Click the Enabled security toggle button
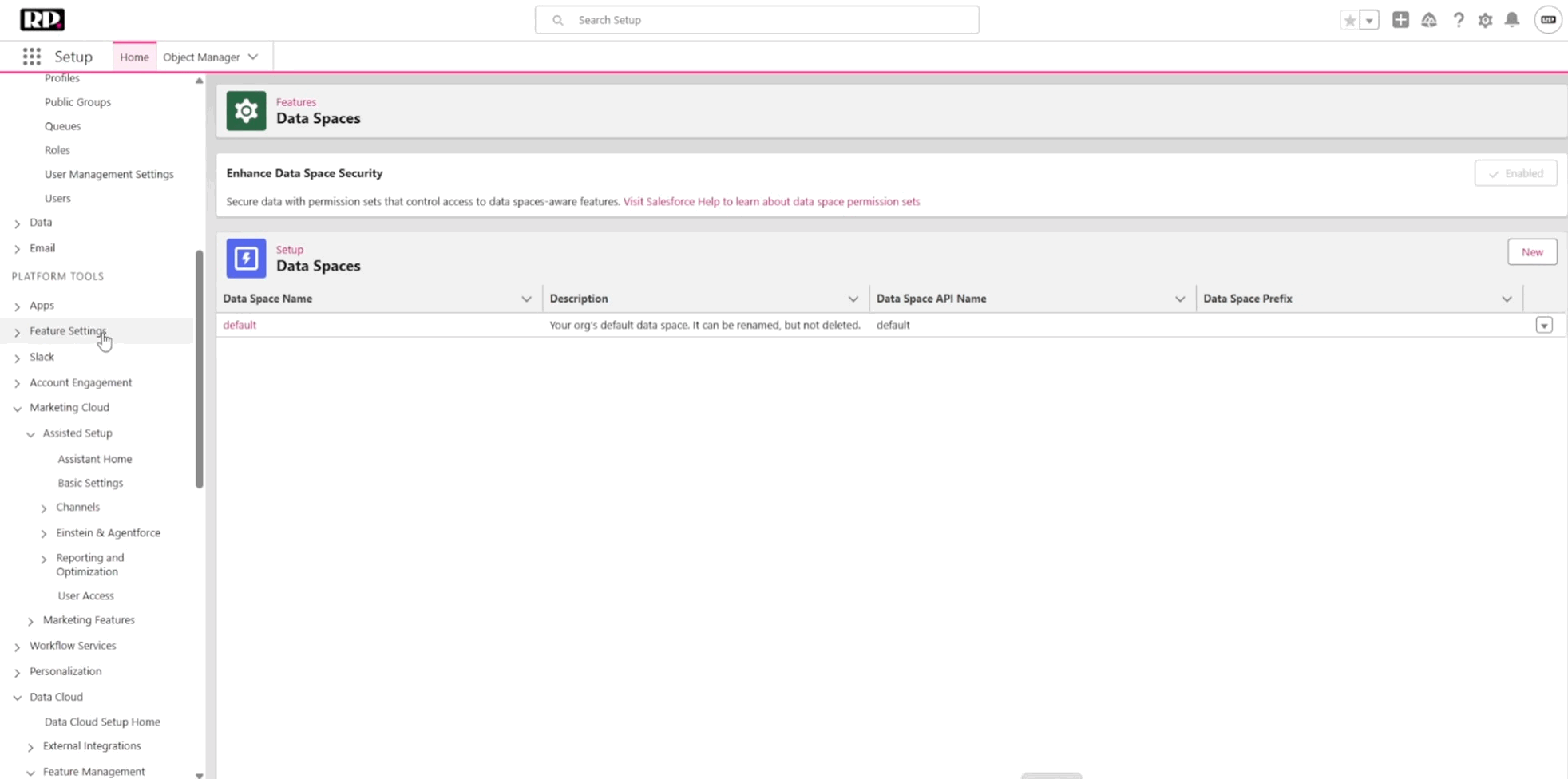The width and height of the screenshot is (1568, 779). (1515, 173)
